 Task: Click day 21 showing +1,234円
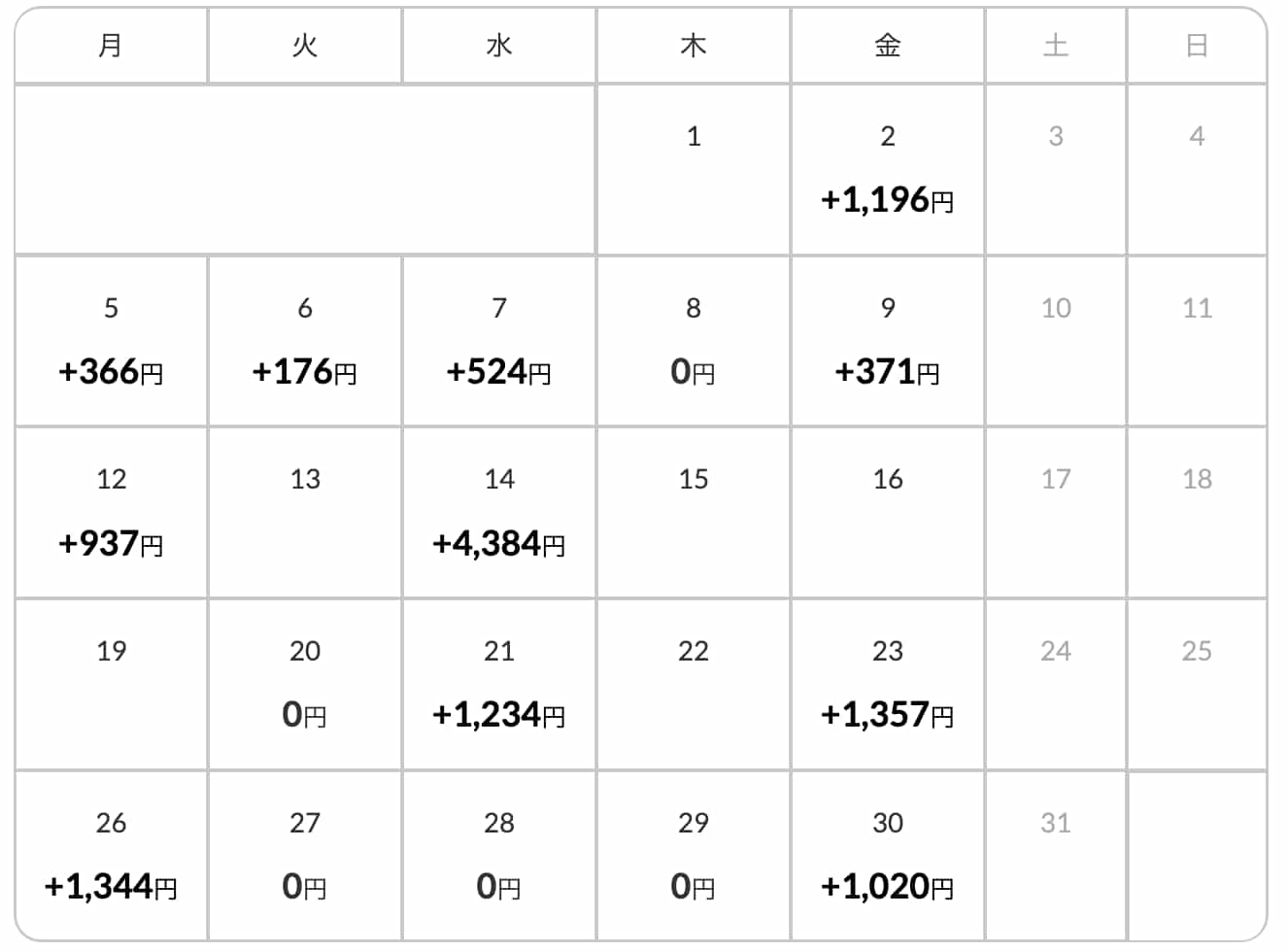click(x=499, y=685)
